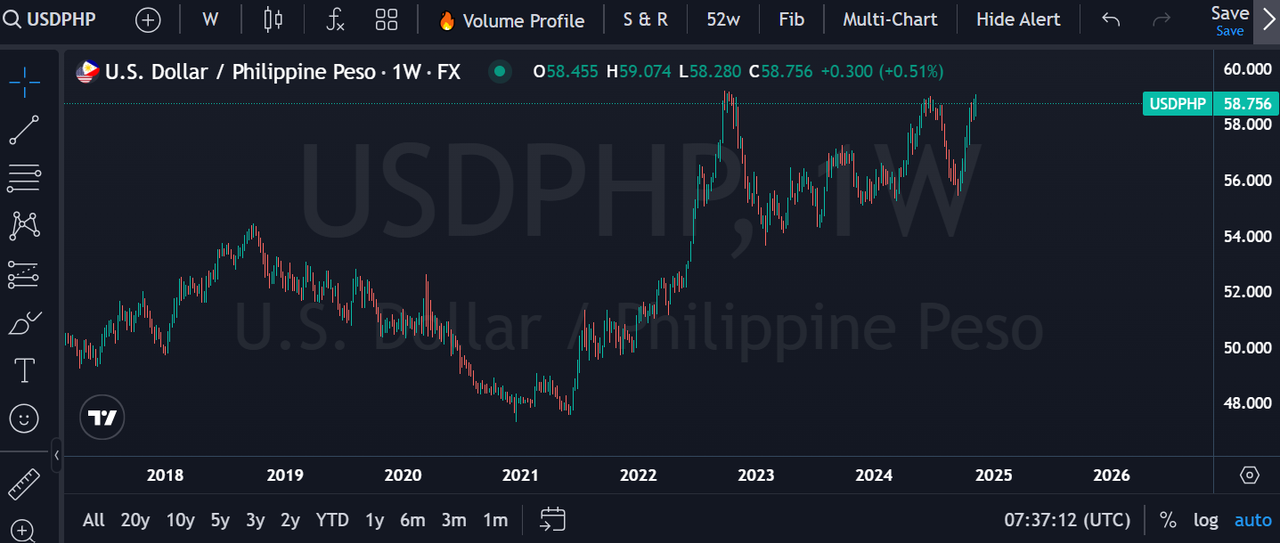
Task: Click the 52w button
Action: pyautogui.click(x=723, y=20)
